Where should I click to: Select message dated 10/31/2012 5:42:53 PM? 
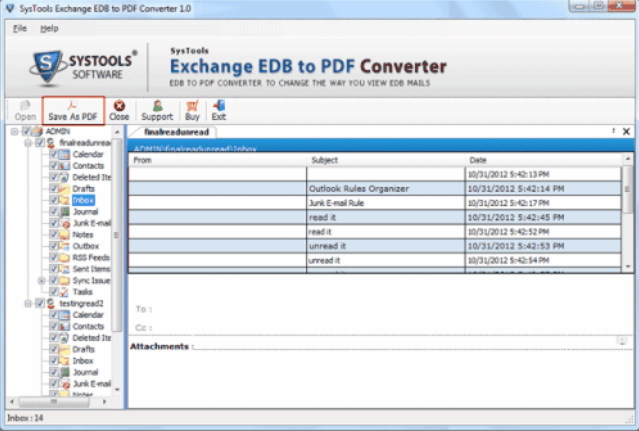[375, 246]
